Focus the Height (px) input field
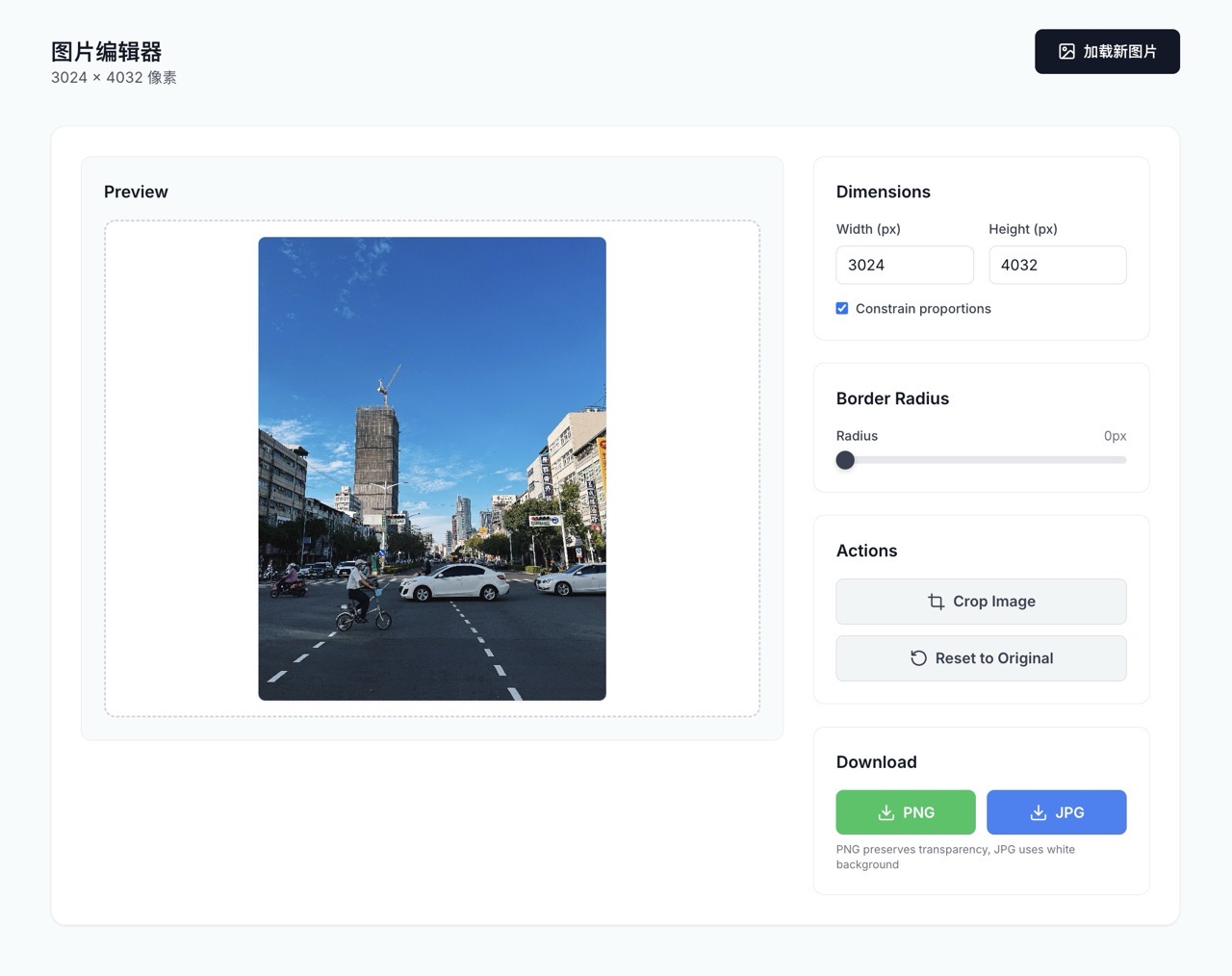The width and height of the screenshot is (1232, 976). point(1057,265)
